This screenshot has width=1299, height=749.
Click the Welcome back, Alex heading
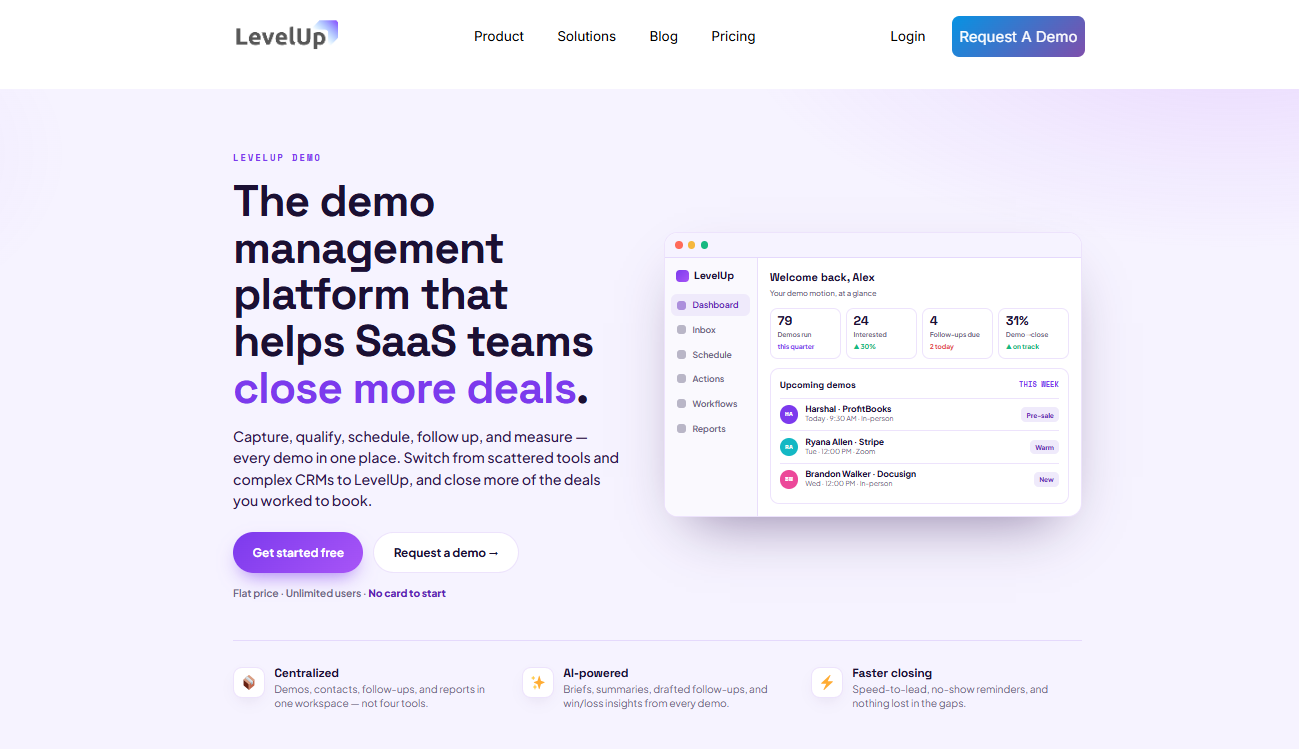click(x=822, y=277)
